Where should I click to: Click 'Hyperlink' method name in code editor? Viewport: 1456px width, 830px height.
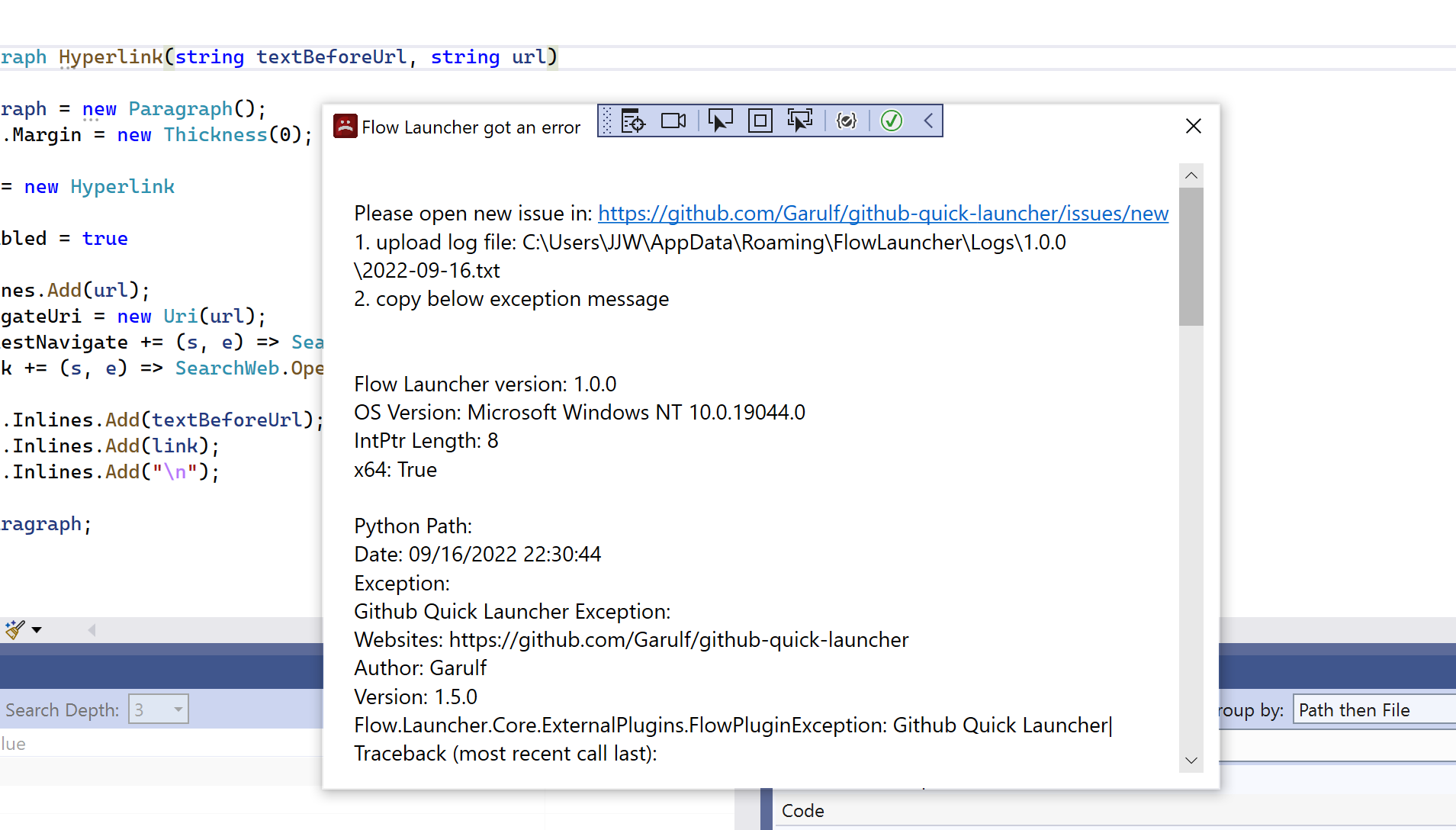pyautogui.click(x=111, y=57)
